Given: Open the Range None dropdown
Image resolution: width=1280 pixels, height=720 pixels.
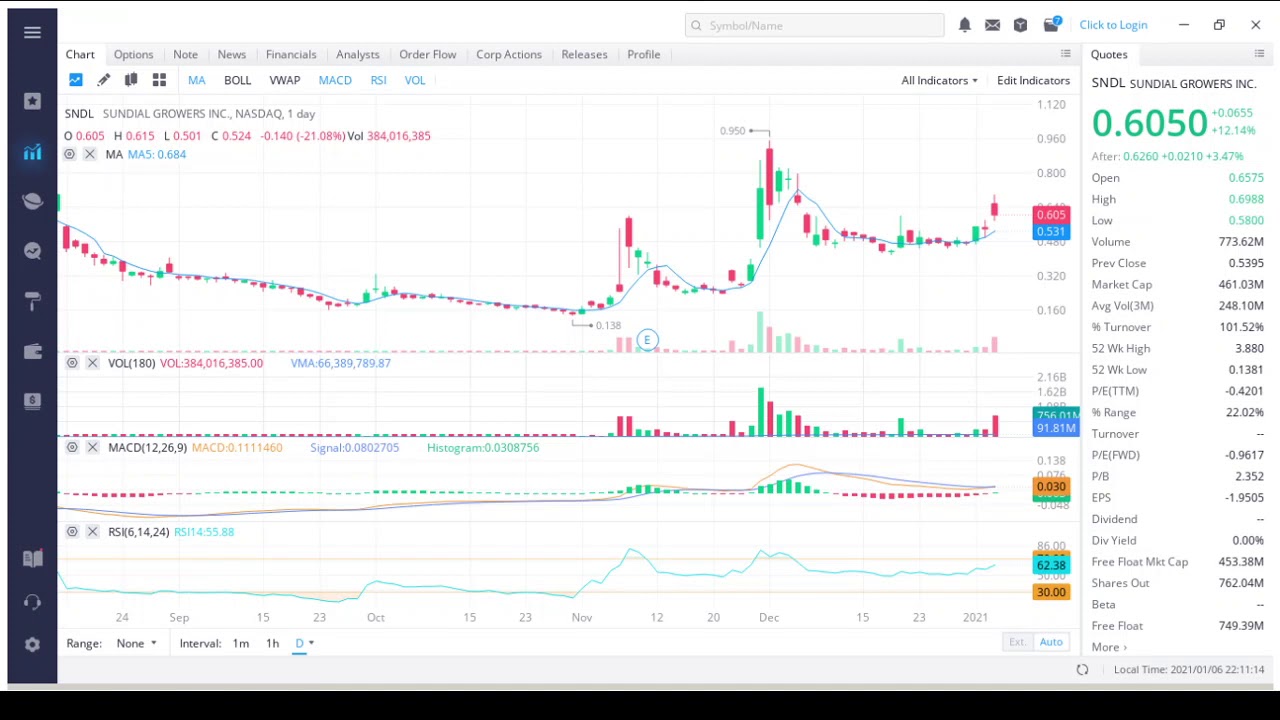Looking at the screenshot, I should pyautogui.click(x=136, y=643).
